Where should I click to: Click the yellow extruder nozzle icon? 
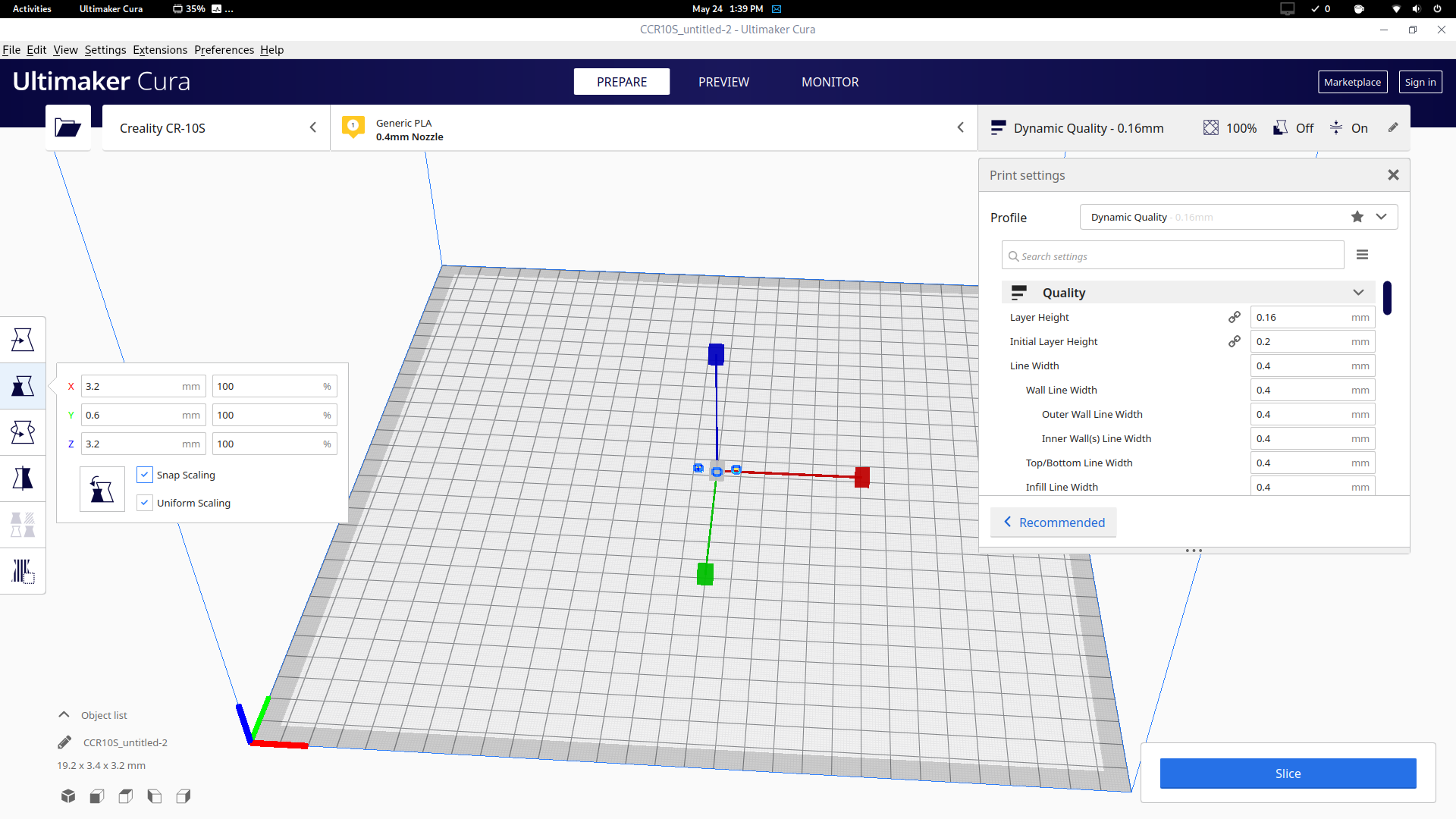tap(353, 127)
